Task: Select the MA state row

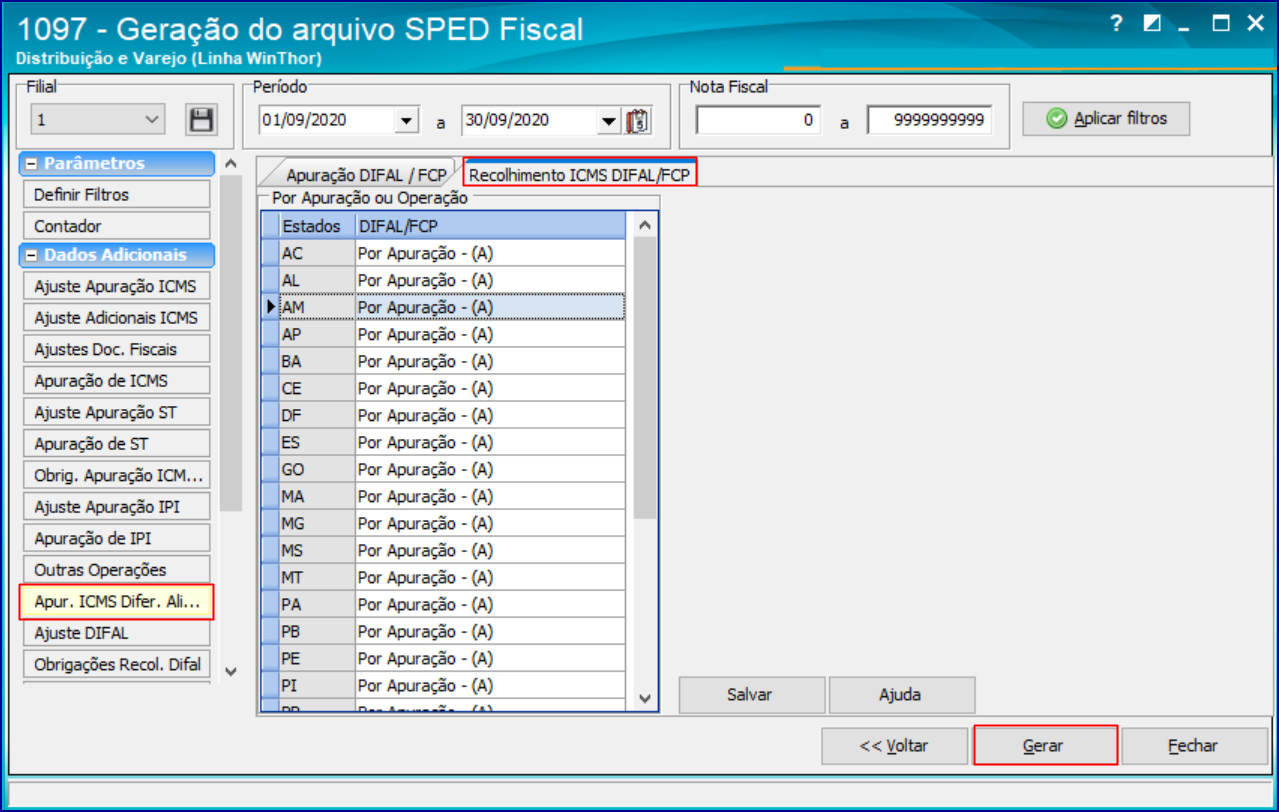Action: tap(443, 496)
